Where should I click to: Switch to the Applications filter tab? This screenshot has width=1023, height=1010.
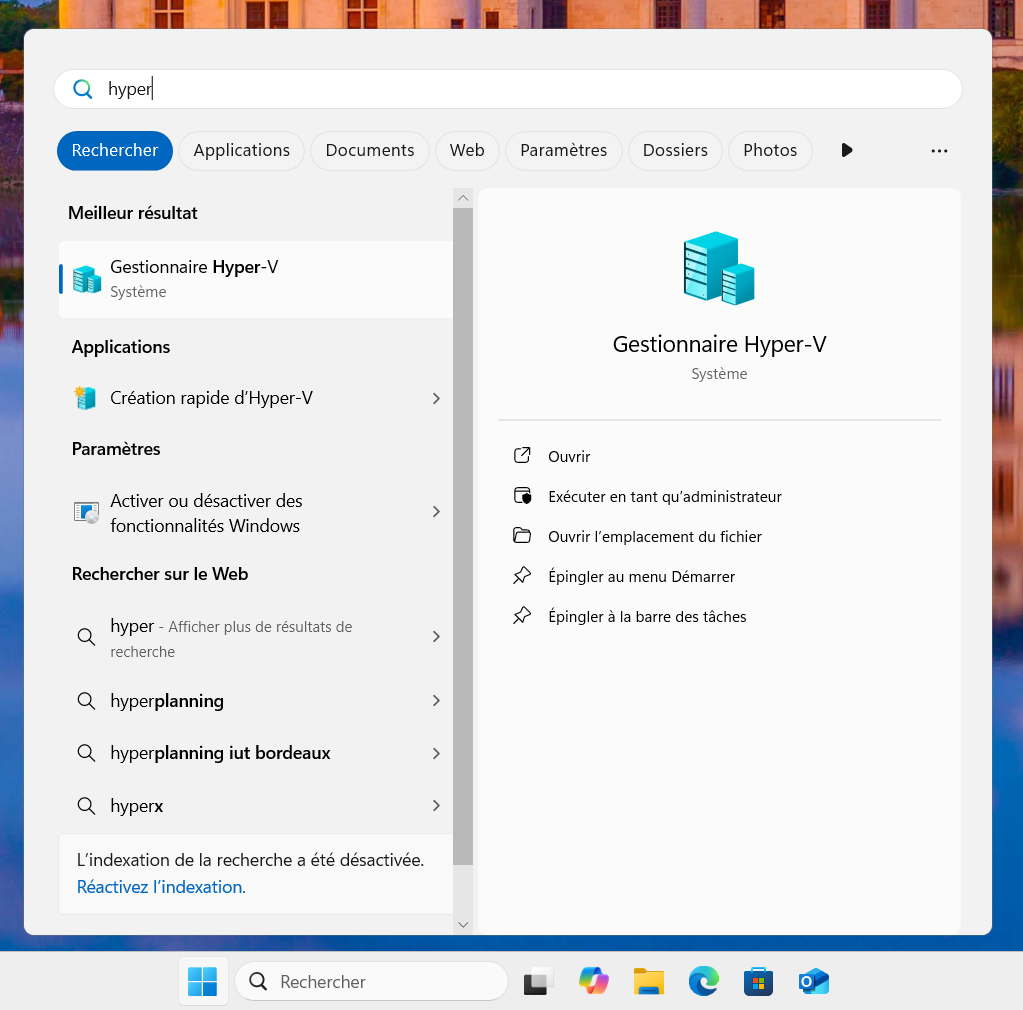241,151
